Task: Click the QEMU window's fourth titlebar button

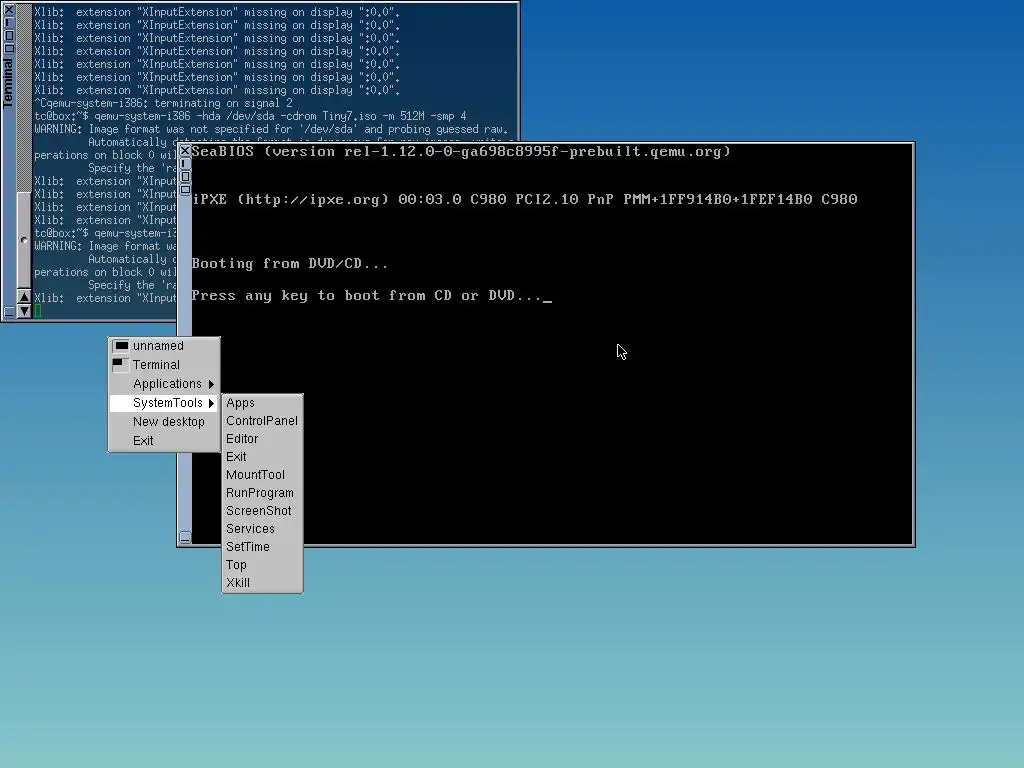Action: point(185,189)
